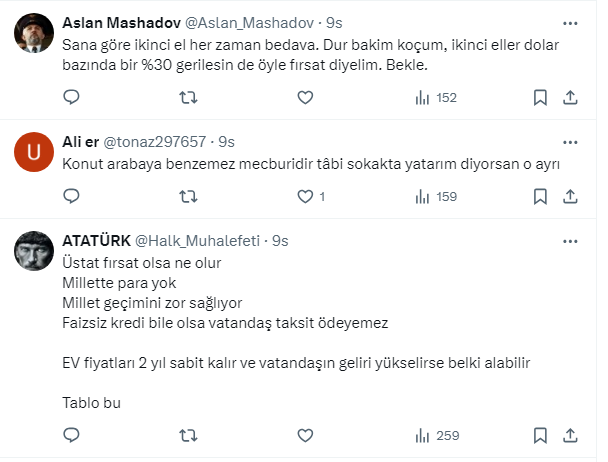The width and height of the screenshot is (608, 462).
Task: Open more options on Ali er's tweet
Action: 570,141
